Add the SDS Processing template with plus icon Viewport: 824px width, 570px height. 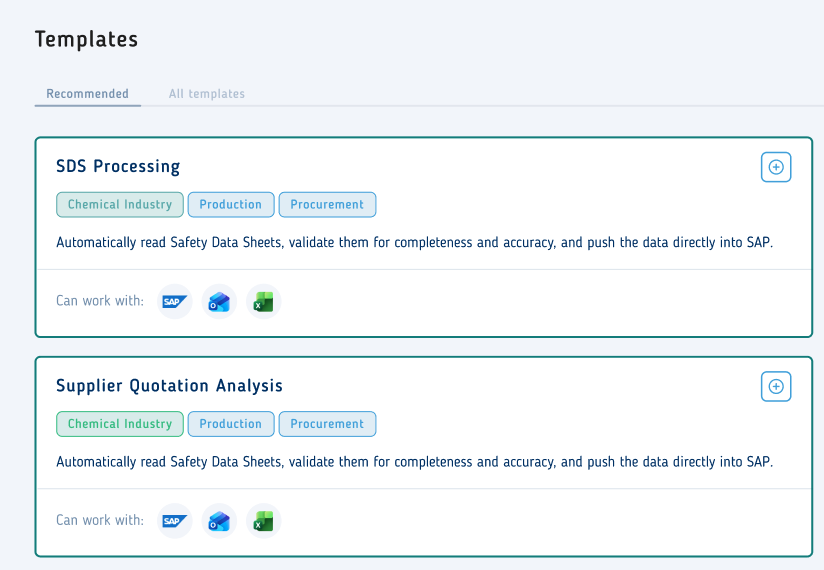click(776, 167)
